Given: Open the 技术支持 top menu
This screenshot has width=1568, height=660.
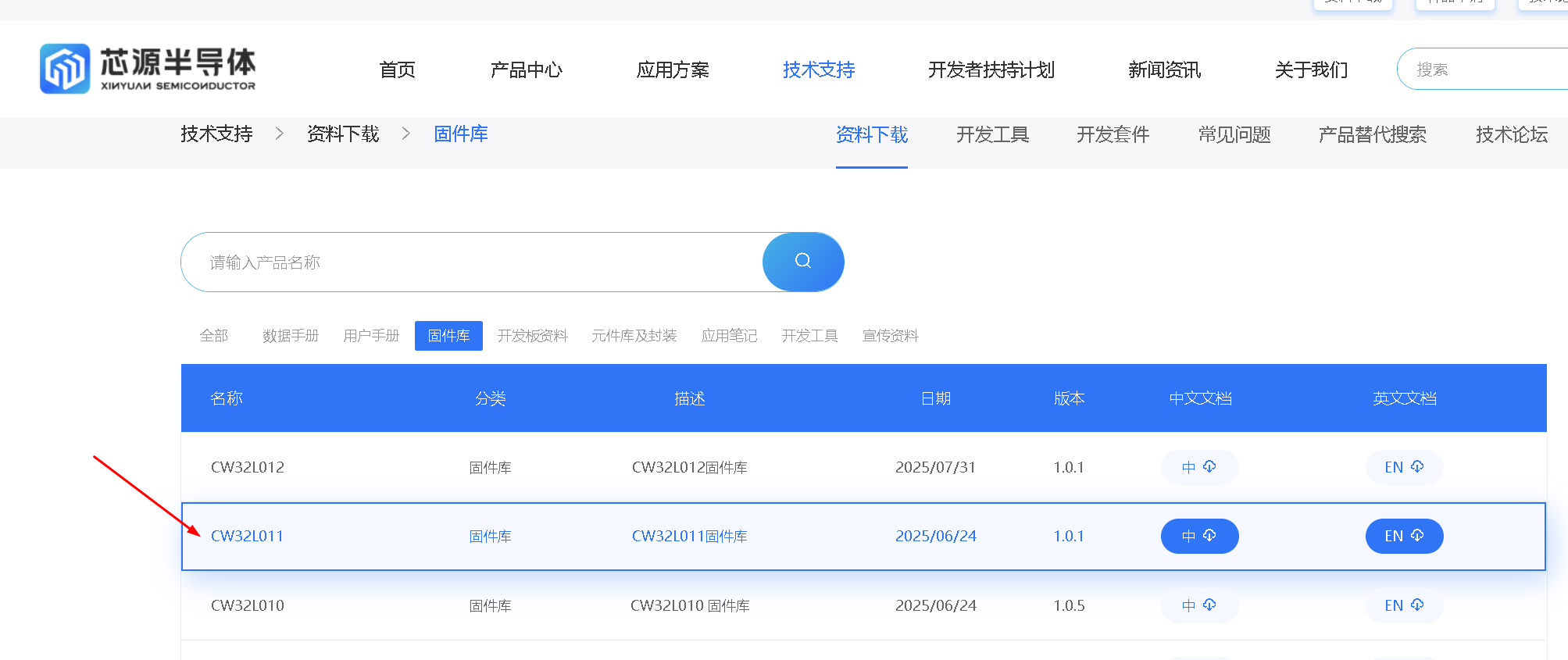Looking at the screenshot, I should point(819,70).
